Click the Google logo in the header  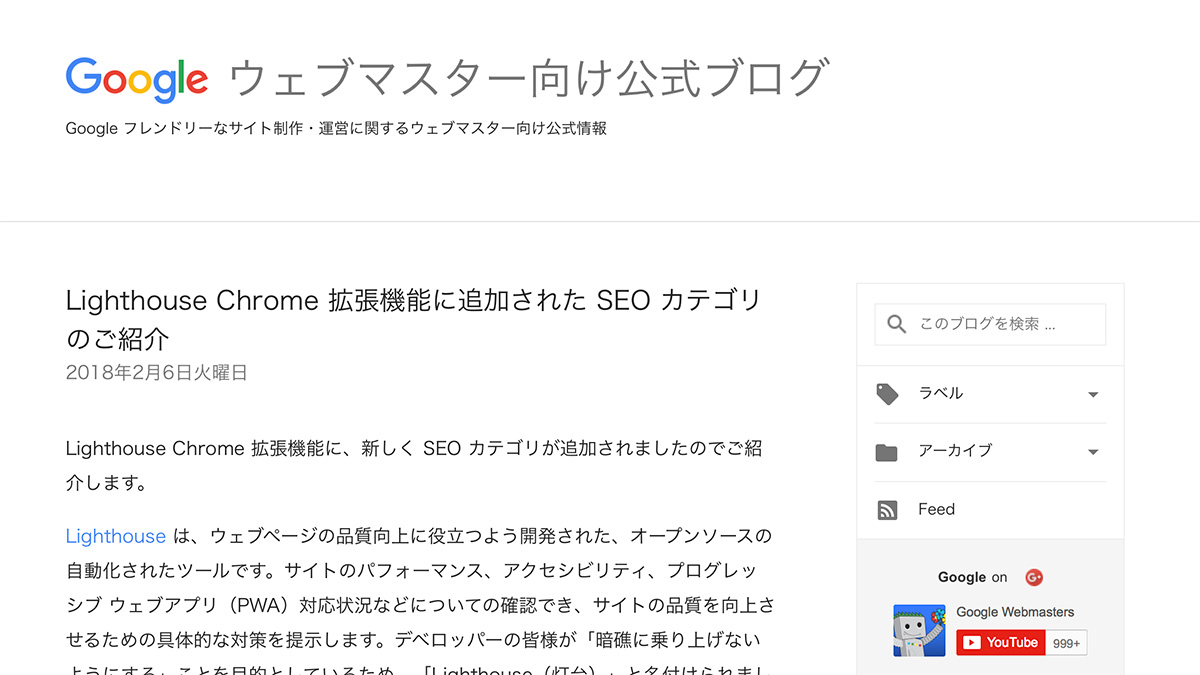[x=137, y=79]
